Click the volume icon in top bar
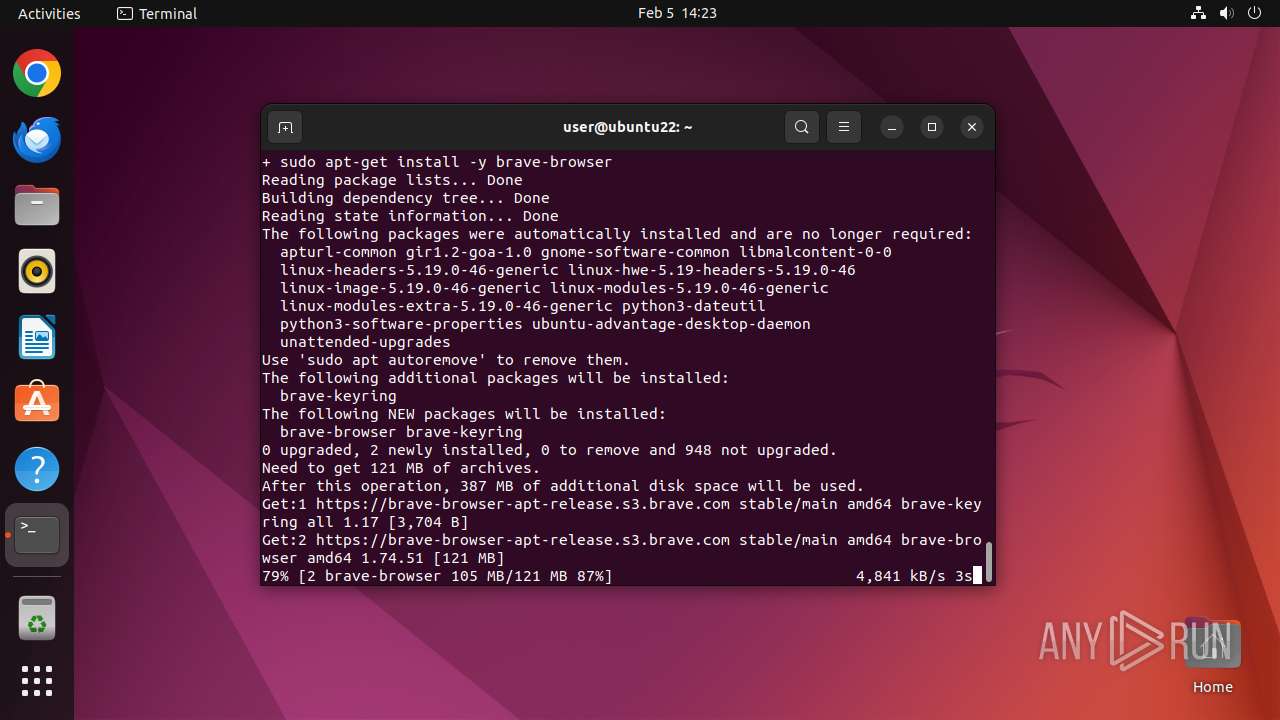Viewport: 1280px width, 720px height. [1227, 13]
